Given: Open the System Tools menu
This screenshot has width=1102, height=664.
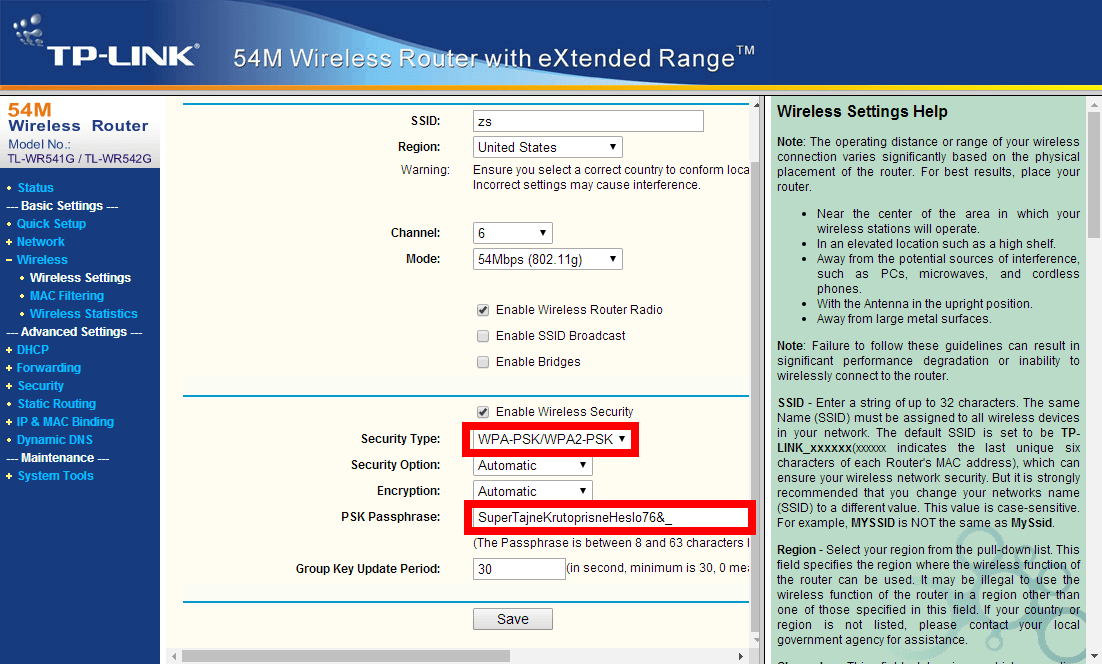Looking at the screenshot, I should [x=56, y=476].
